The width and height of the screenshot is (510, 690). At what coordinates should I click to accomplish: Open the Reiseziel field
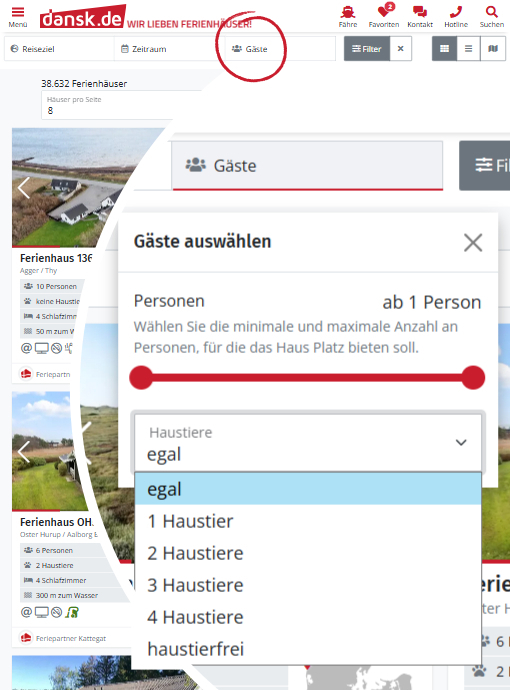[x=59, y=49]
